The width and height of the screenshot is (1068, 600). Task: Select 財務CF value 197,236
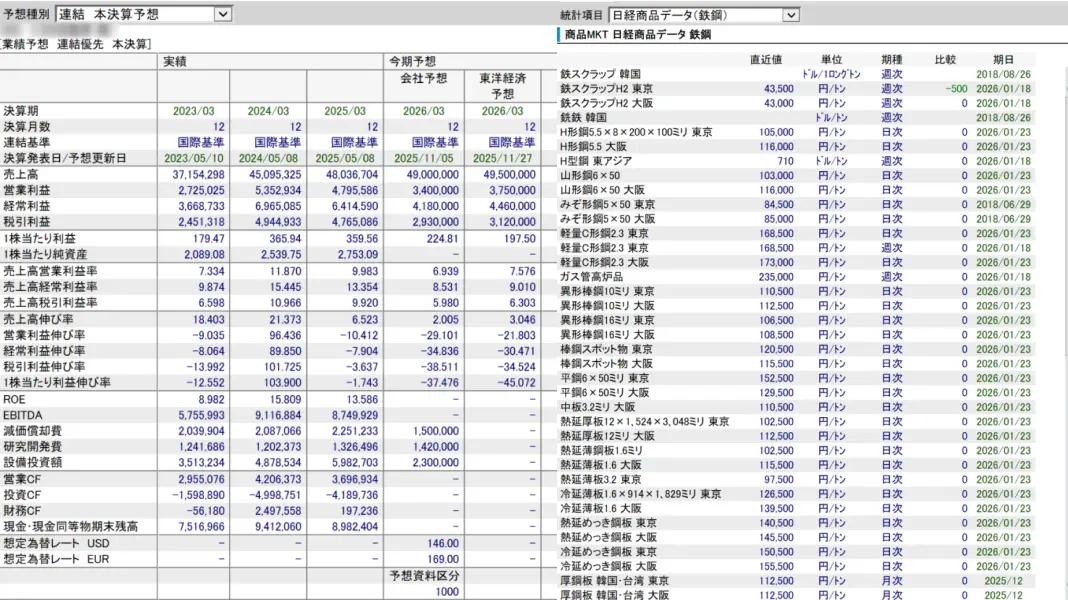coord(359,511)
